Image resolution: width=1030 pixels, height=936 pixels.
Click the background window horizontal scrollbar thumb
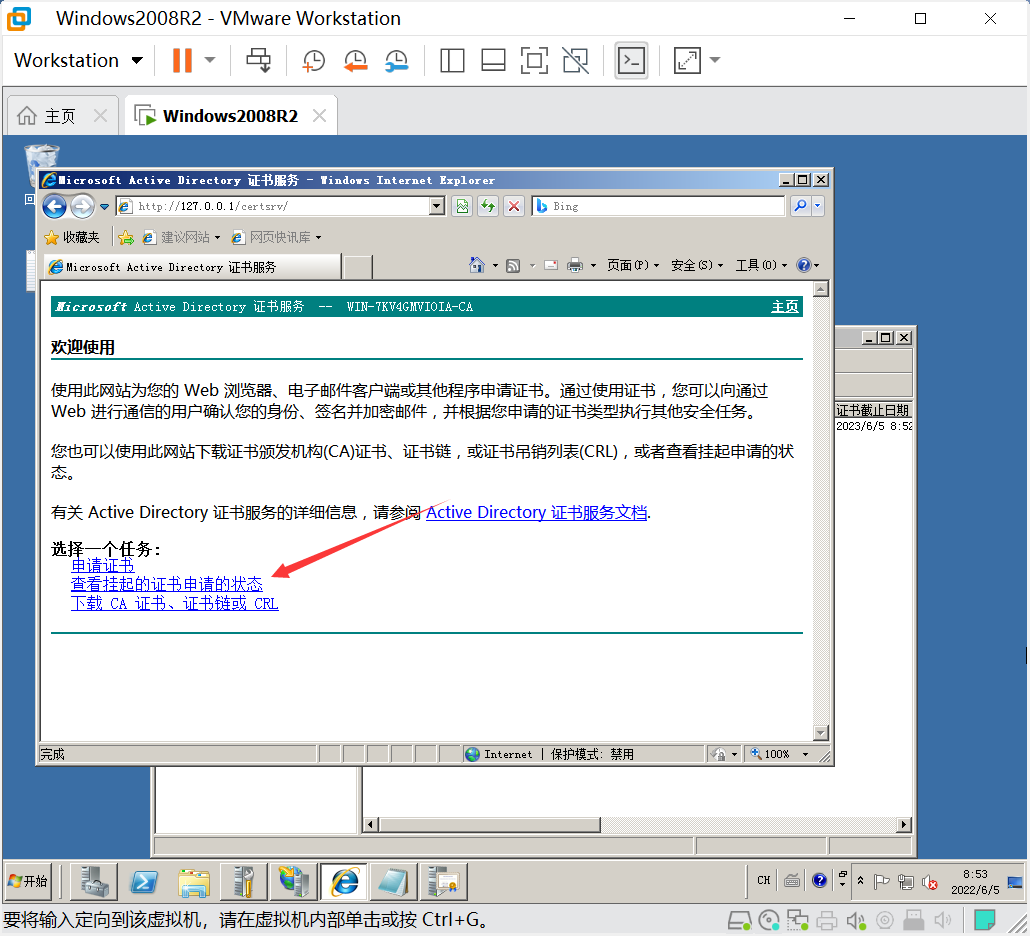(x=489, y=824)
